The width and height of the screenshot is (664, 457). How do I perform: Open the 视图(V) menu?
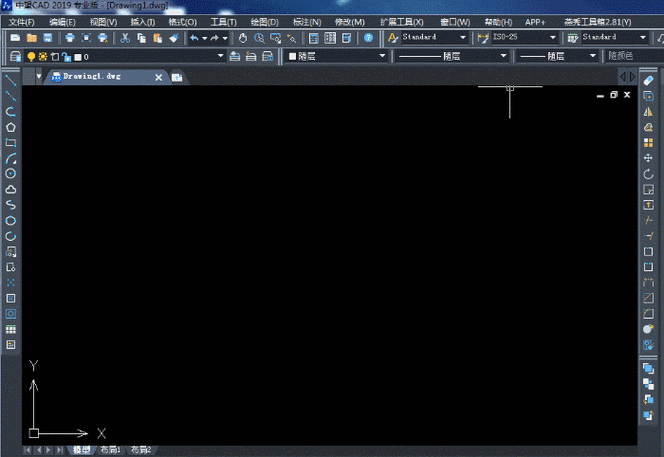pos(103,22)
